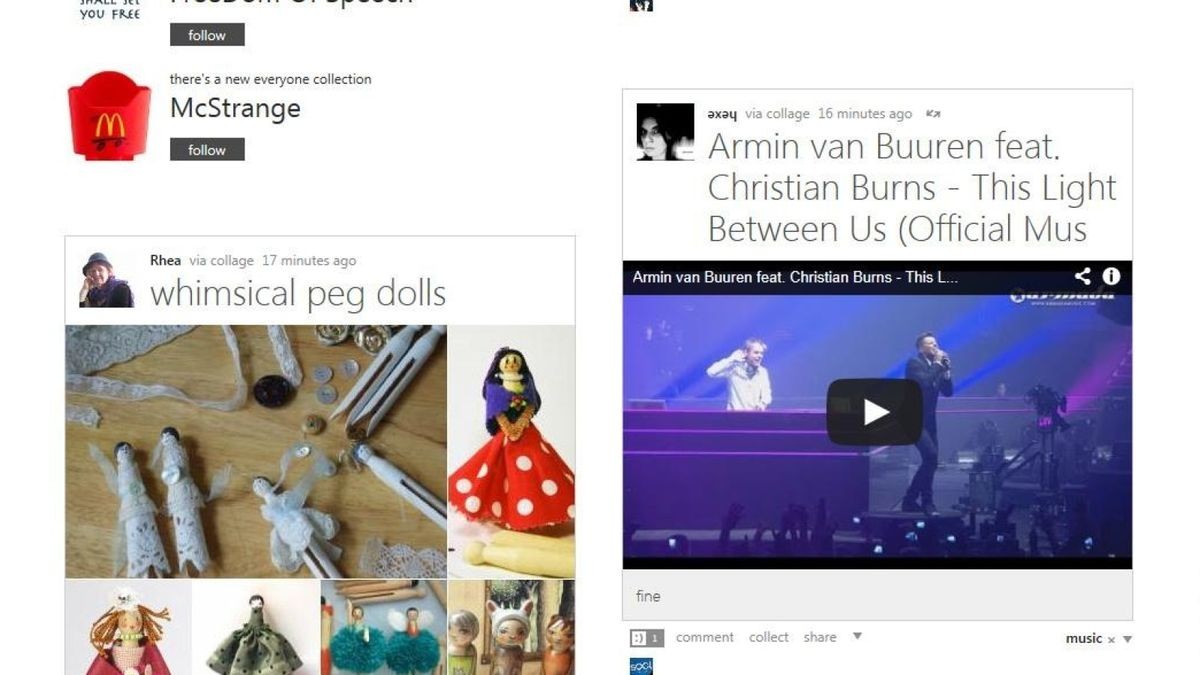Screen dimensions: 1200x675
Task: Follow the Freedom Of Speech collection
Action: (207, 35)
